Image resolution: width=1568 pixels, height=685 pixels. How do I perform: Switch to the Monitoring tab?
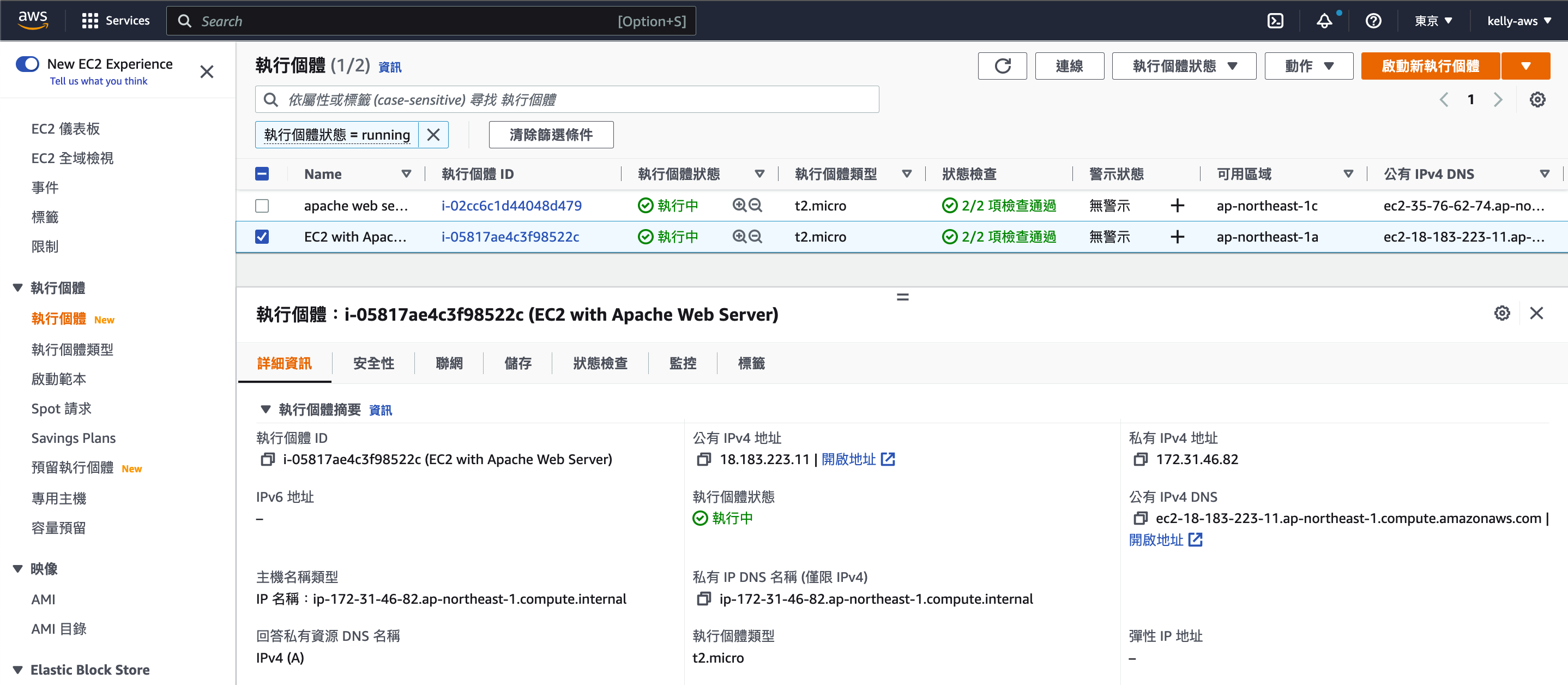(x=683, y=364)
